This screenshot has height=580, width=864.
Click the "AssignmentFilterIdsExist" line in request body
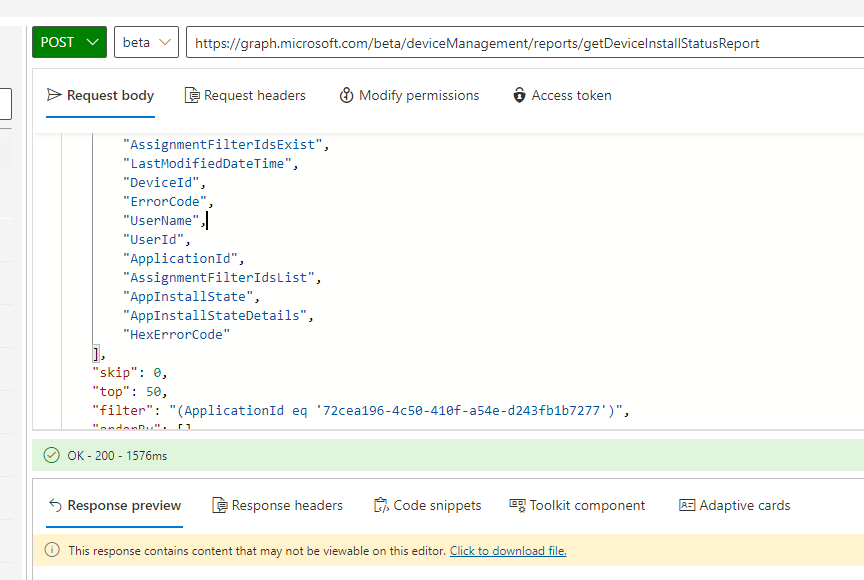225,144
